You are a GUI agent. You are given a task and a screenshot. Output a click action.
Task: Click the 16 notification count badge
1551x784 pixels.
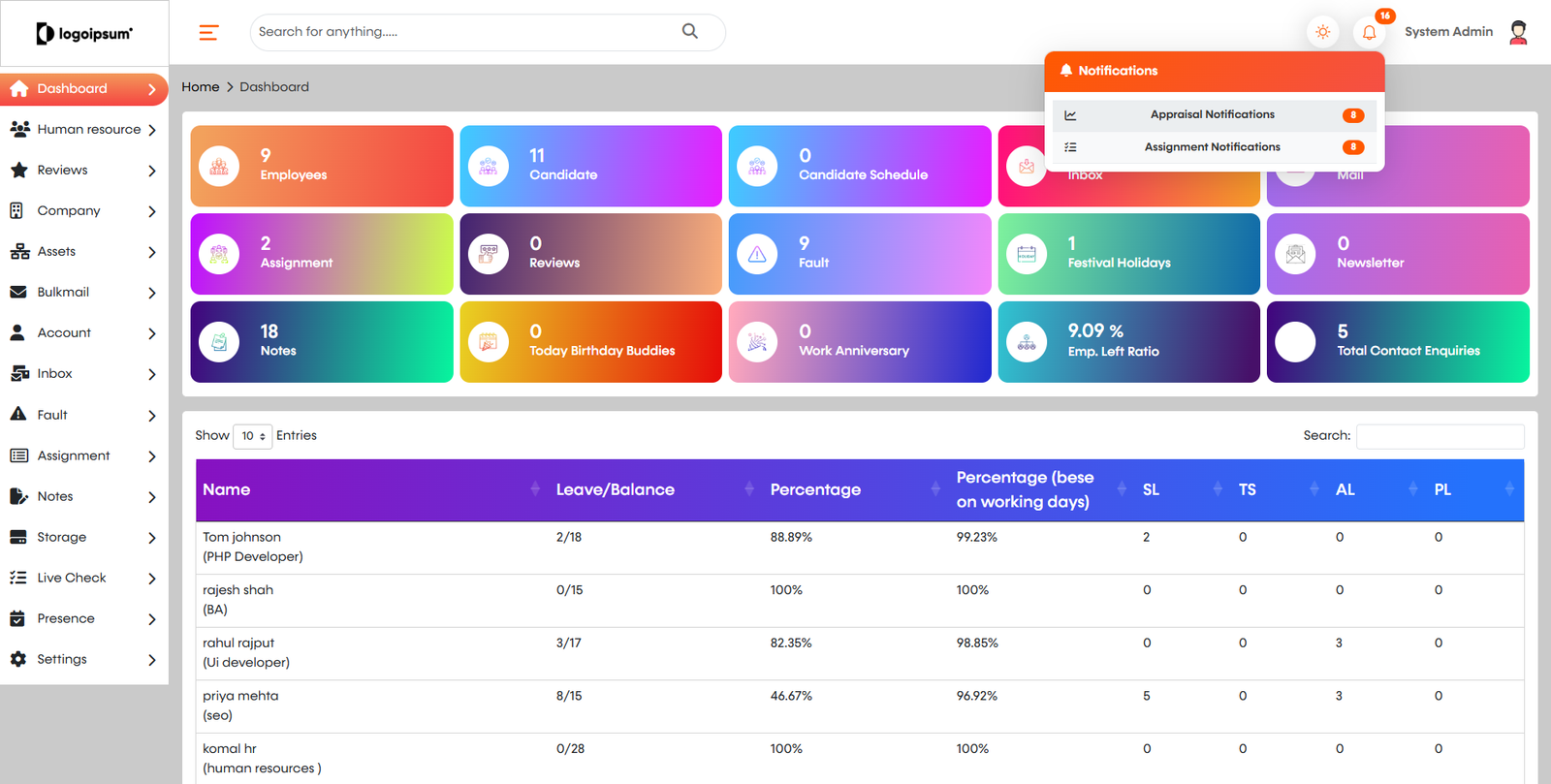point(1385,16)
